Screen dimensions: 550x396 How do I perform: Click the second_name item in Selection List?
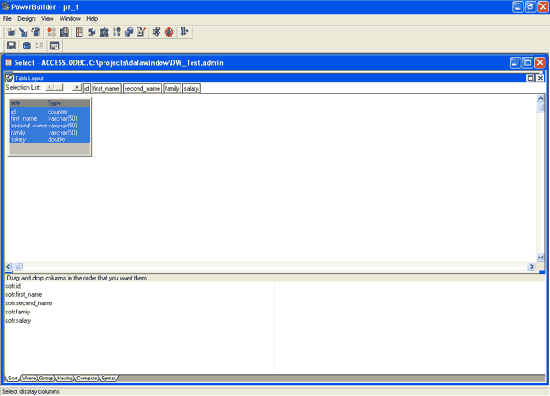coord(142,88)
